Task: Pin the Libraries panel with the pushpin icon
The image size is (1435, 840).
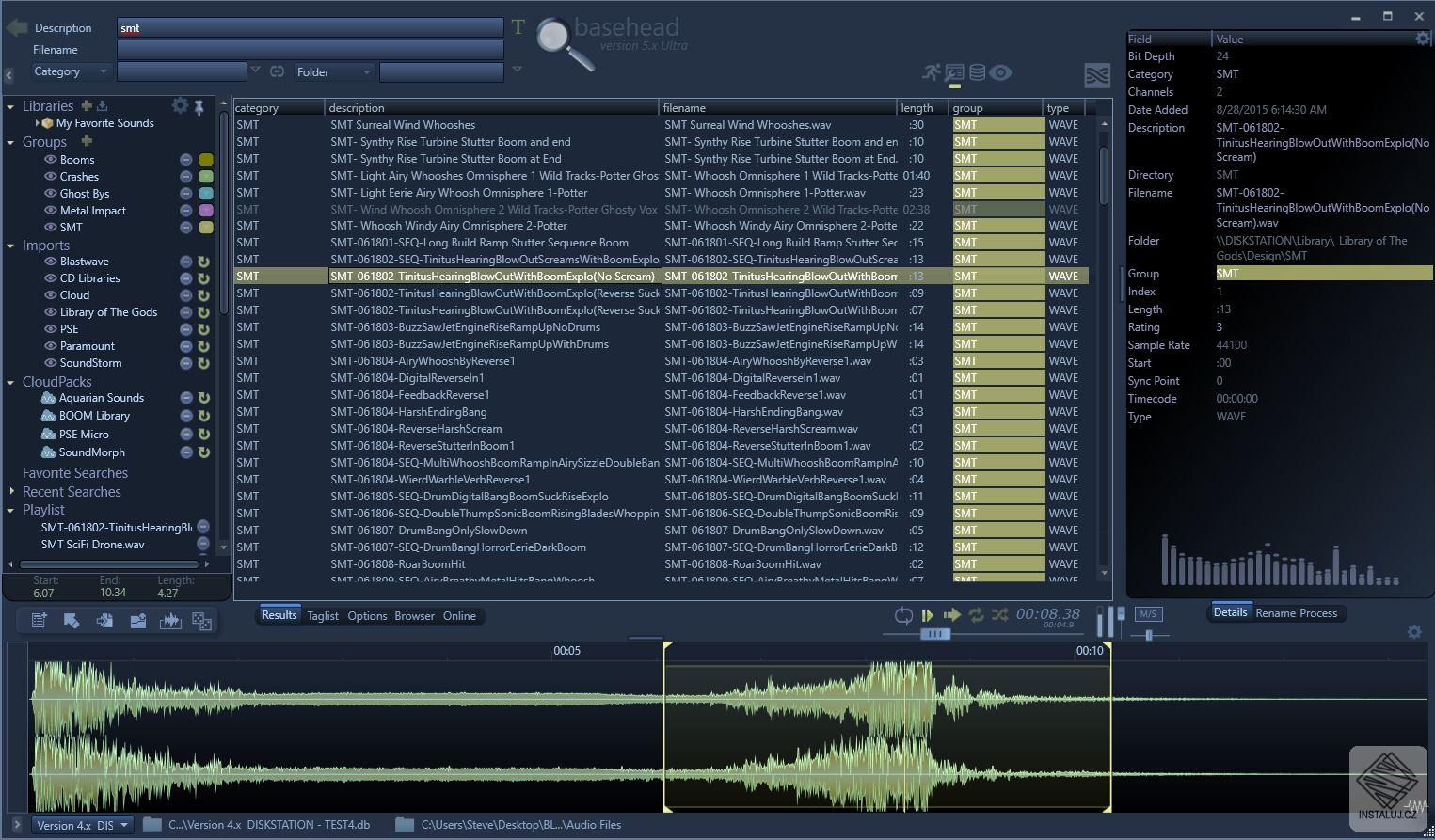Action: [199, 107]
